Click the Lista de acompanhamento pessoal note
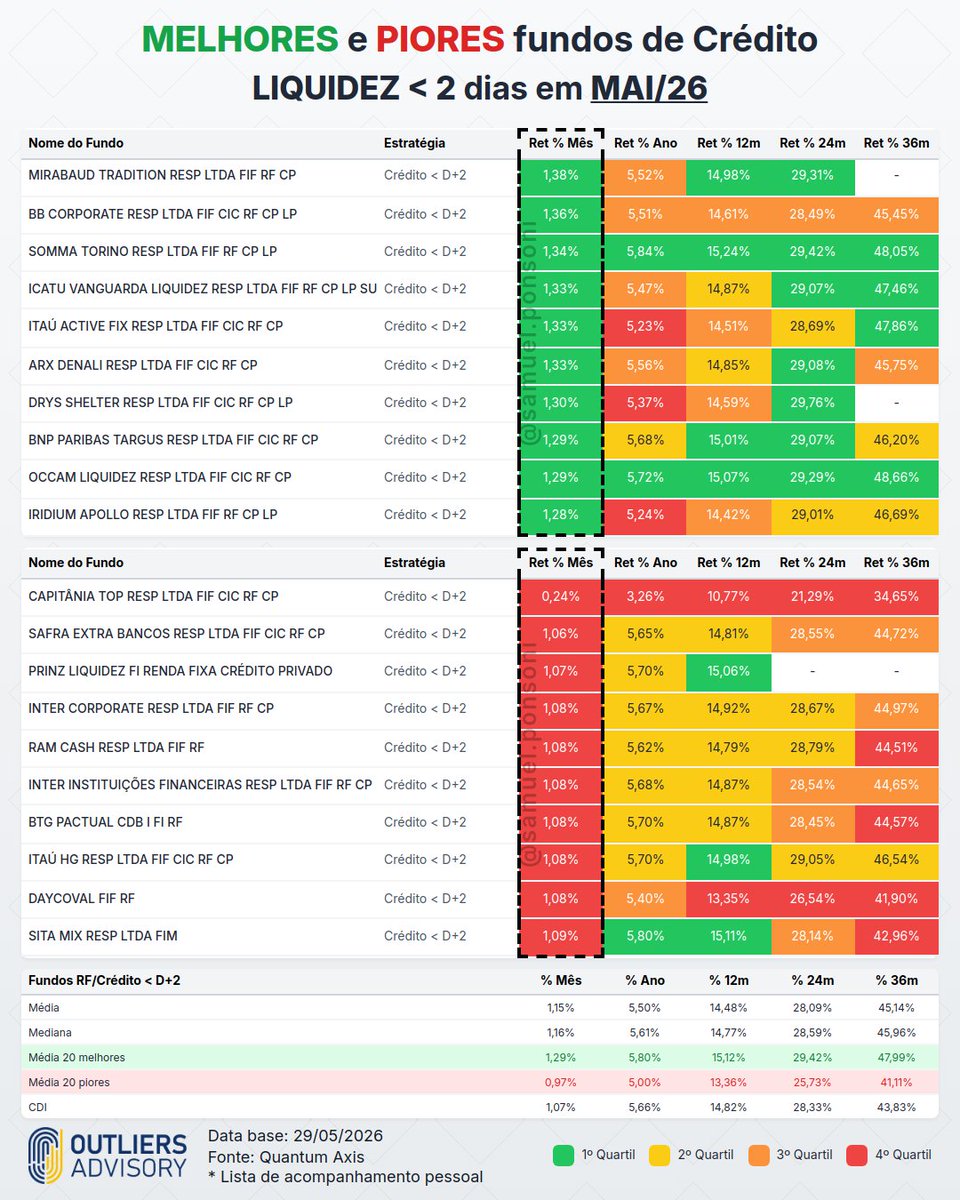 [x=346, y=1176]
